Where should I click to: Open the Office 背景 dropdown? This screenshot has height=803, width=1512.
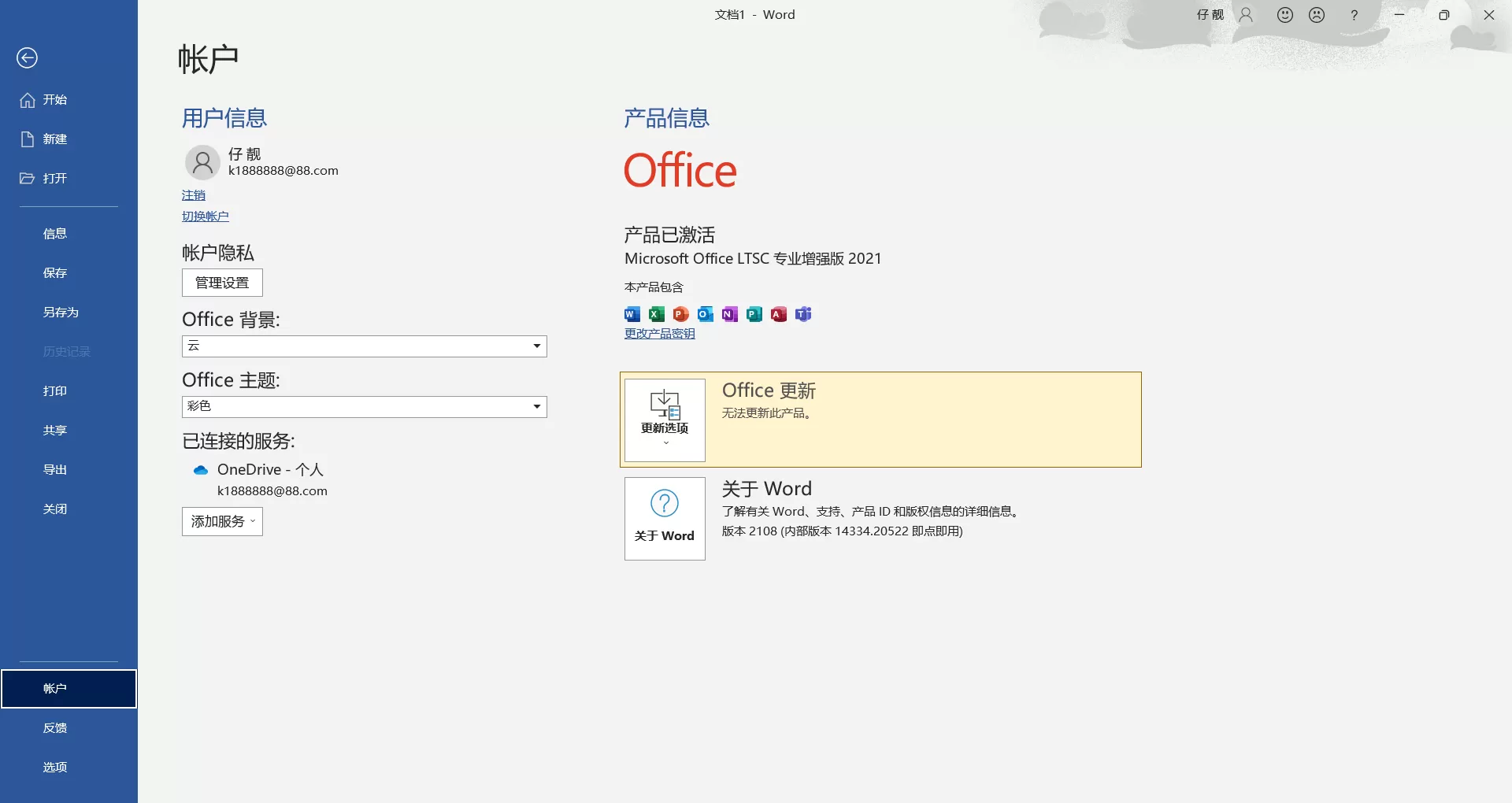[x=535, y=346]
